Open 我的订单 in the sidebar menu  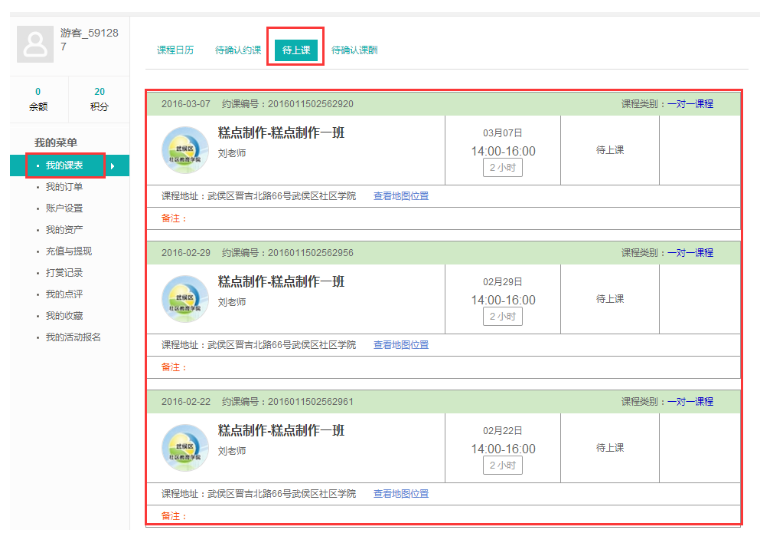[64, 187]
